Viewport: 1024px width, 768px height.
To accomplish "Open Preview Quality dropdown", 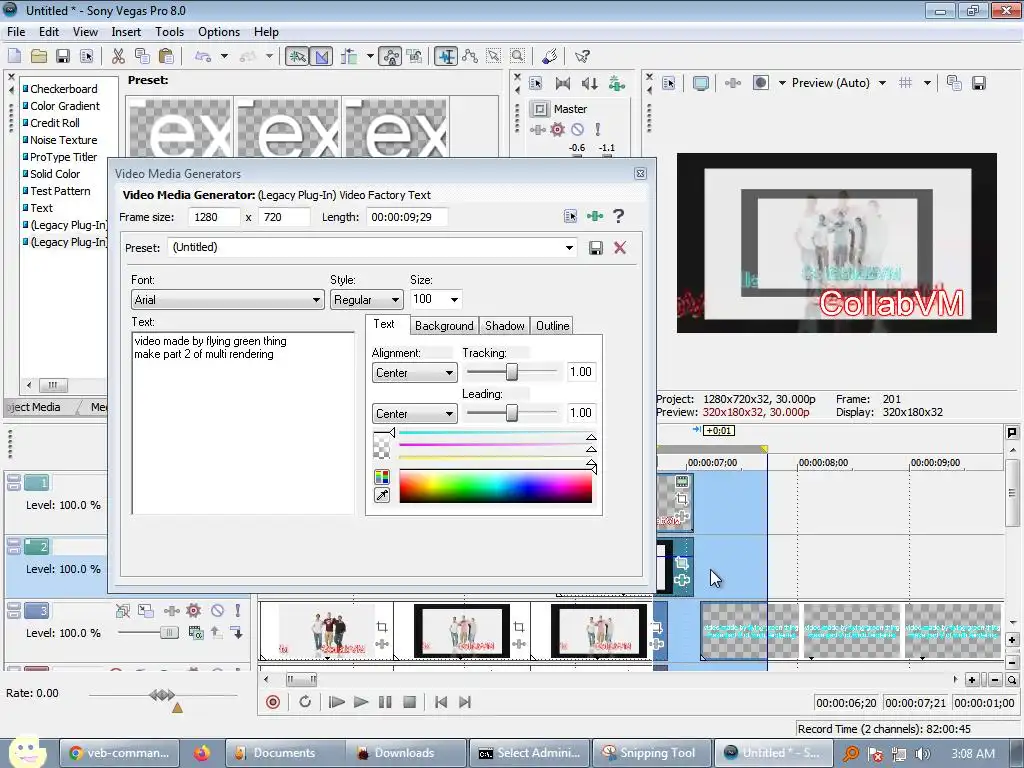I will tap(882, 83).
